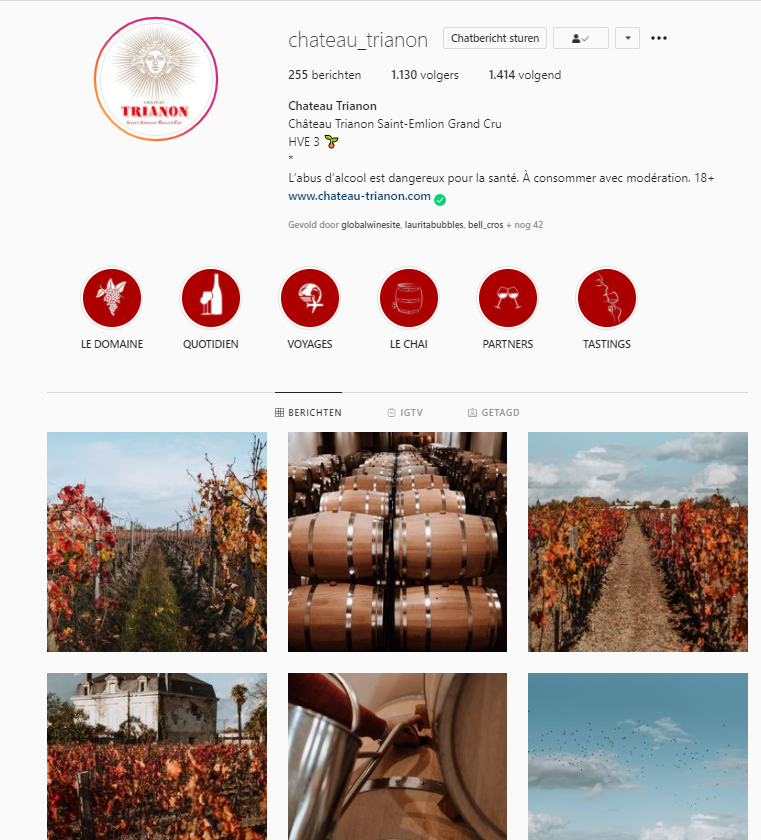Toggle the following status person-check button
Viewport: 761px width, 840px height.
(x=581, y=38)
